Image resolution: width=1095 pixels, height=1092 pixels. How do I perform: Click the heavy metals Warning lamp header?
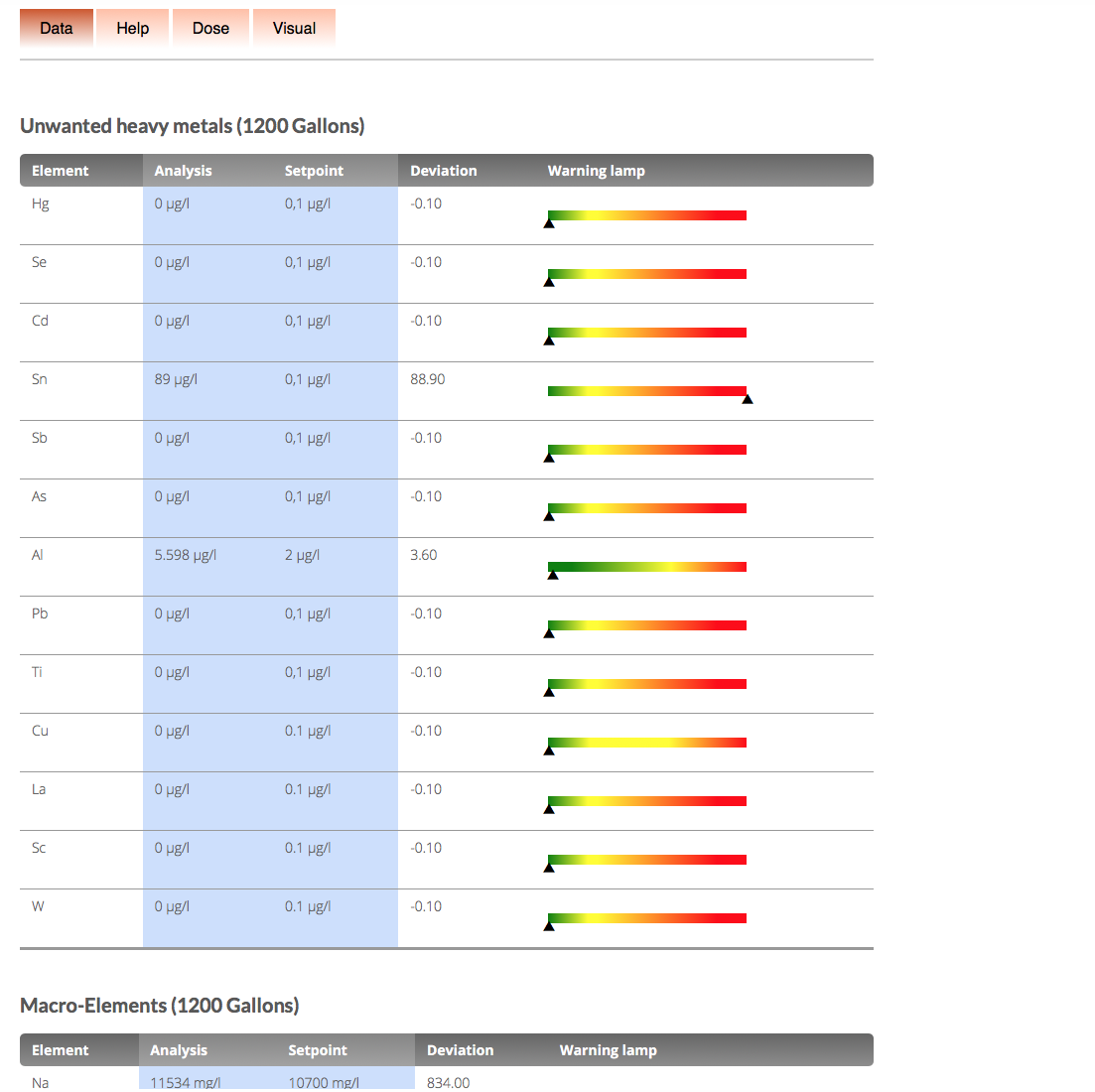(x=597, y=171)
